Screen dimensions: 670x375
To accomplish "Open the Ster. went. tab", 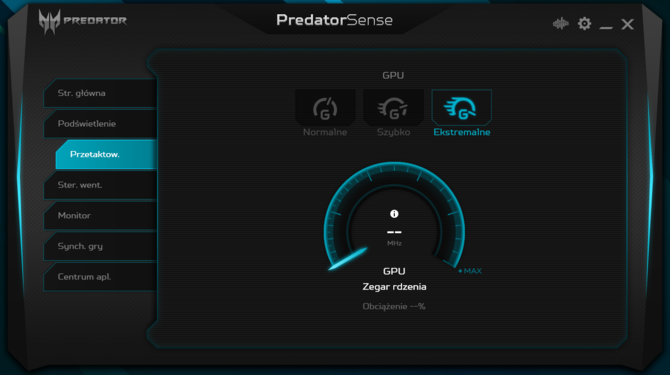I will coord(100,185).
